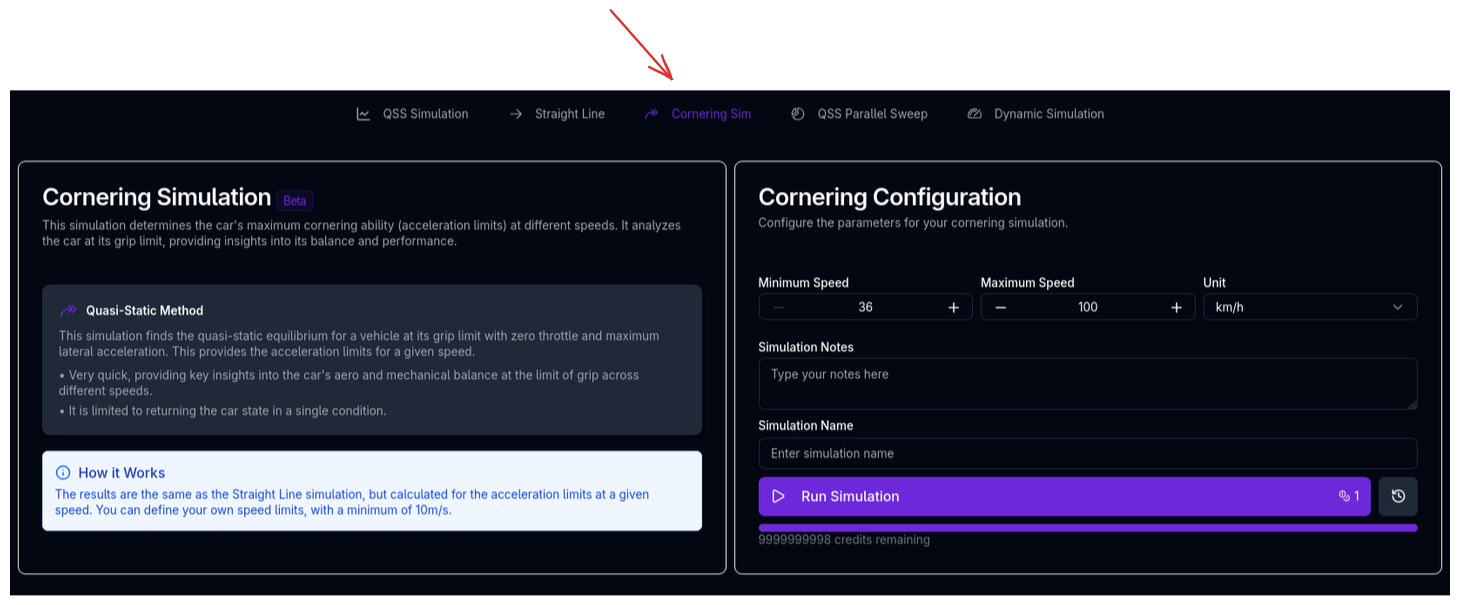Open simulation history with clock icon

tap(1398, 496)
